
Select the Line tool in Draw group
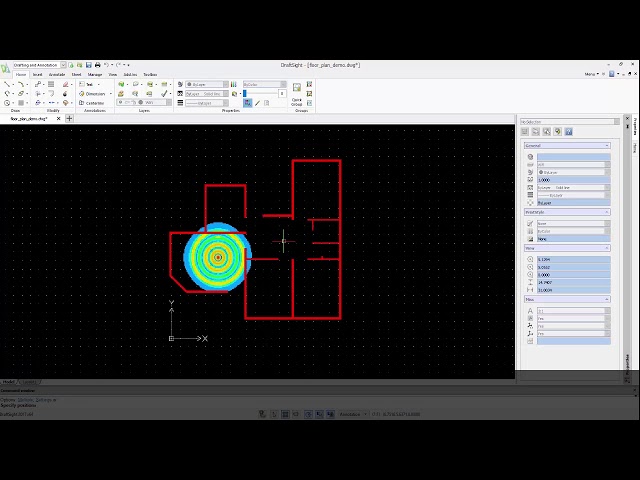(7, 84)
